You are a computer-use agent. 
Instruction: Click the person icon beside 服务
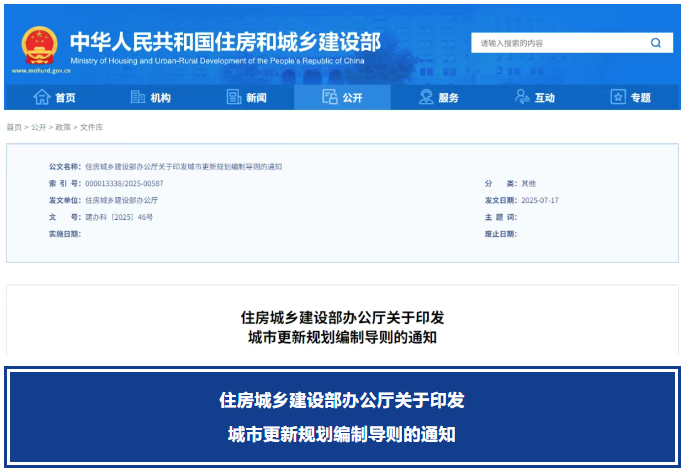pyautogui.click(x=425, y=97)
